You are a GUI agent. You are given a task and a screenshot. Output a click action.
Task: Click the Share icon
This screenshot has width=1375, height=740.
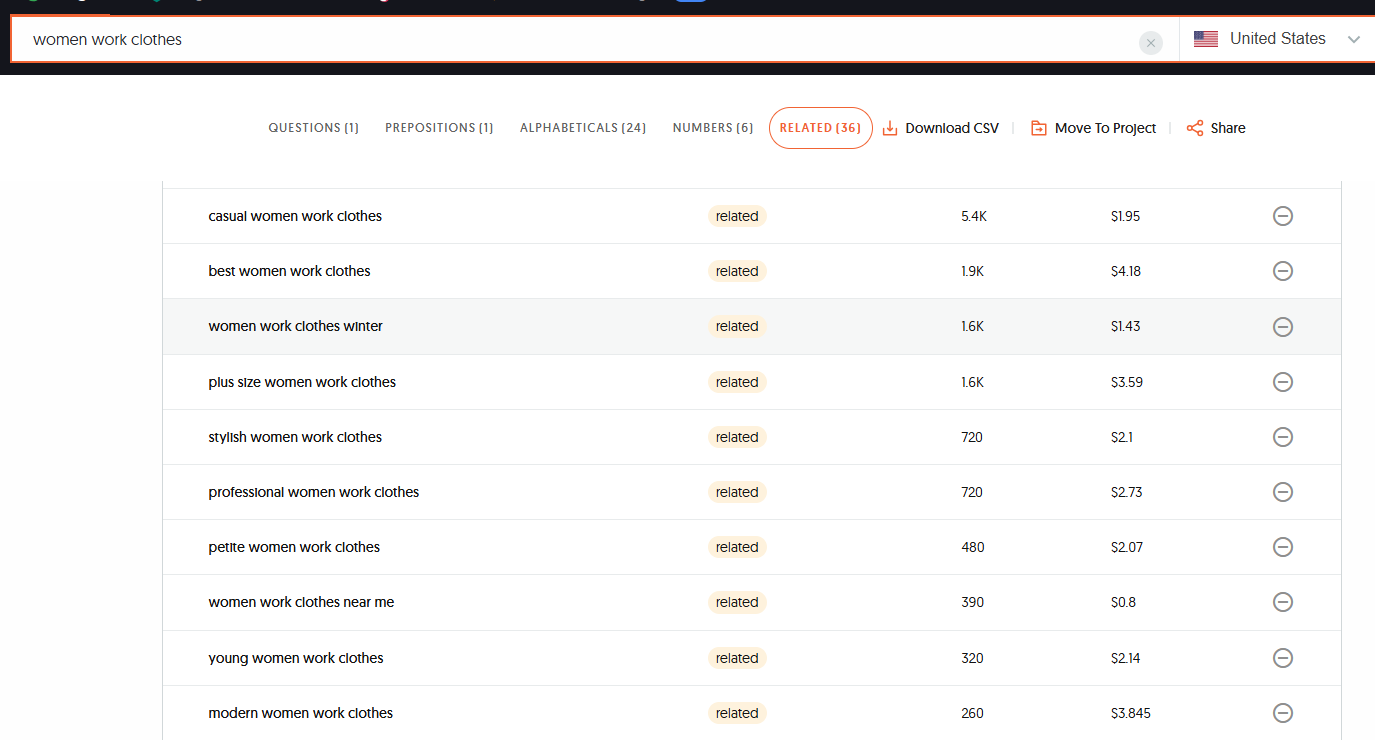point(1195,128)
